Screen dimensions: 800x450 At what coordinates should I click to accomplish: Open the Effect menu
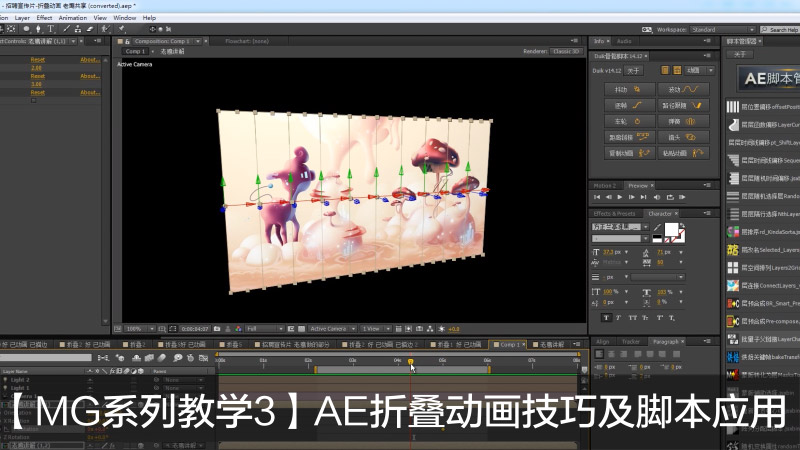click(x=44, y=17)
